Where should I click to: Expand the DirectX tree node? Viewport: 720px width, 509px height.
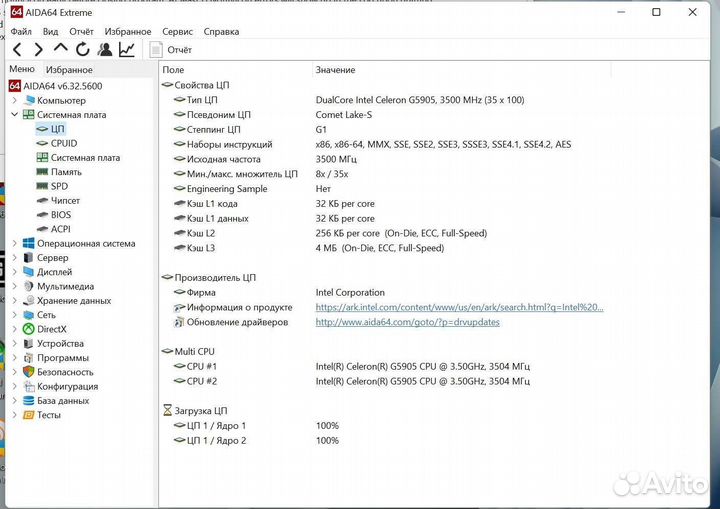pyautogui.click(x=14, y=329)
